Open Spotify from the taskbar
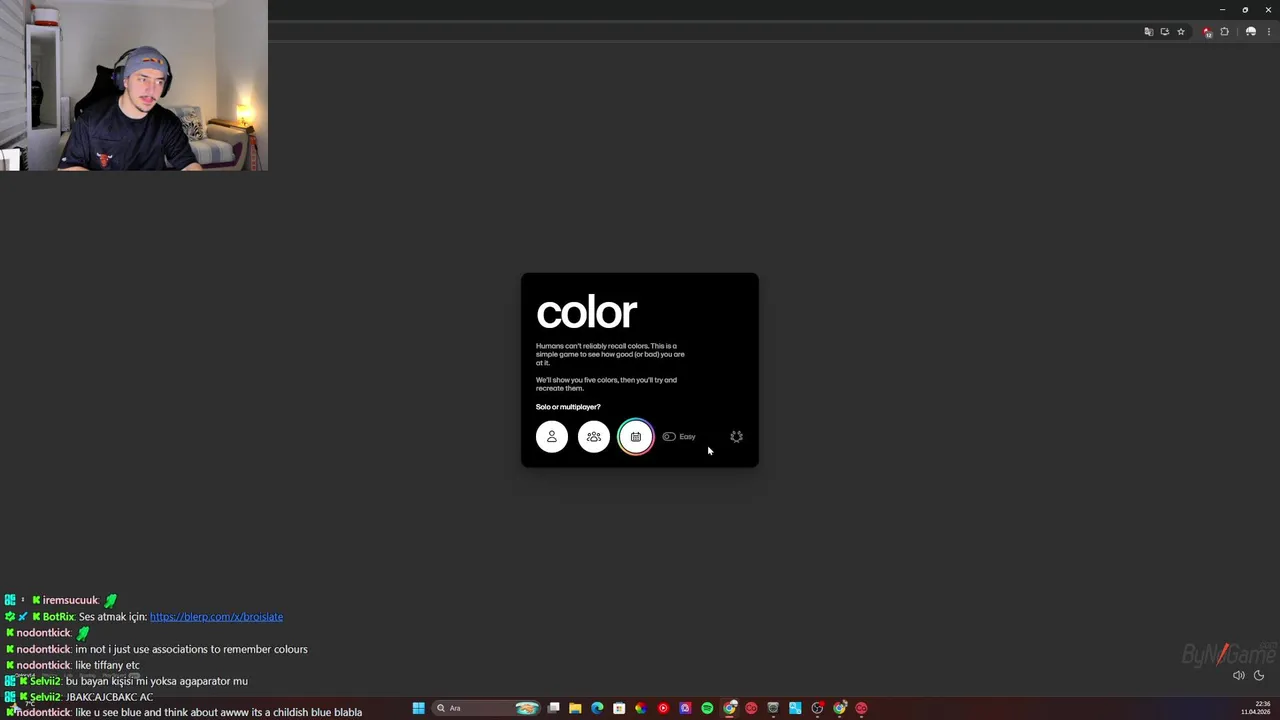This screenshot has width=1280, height=720. point(707,708)
